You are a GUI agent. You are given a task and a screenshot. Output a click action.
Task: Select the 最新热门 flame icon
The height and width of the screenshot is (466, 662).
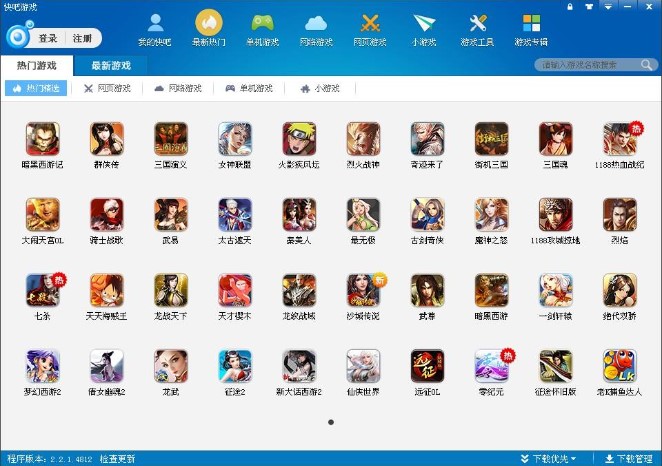[x=209, y=23]
